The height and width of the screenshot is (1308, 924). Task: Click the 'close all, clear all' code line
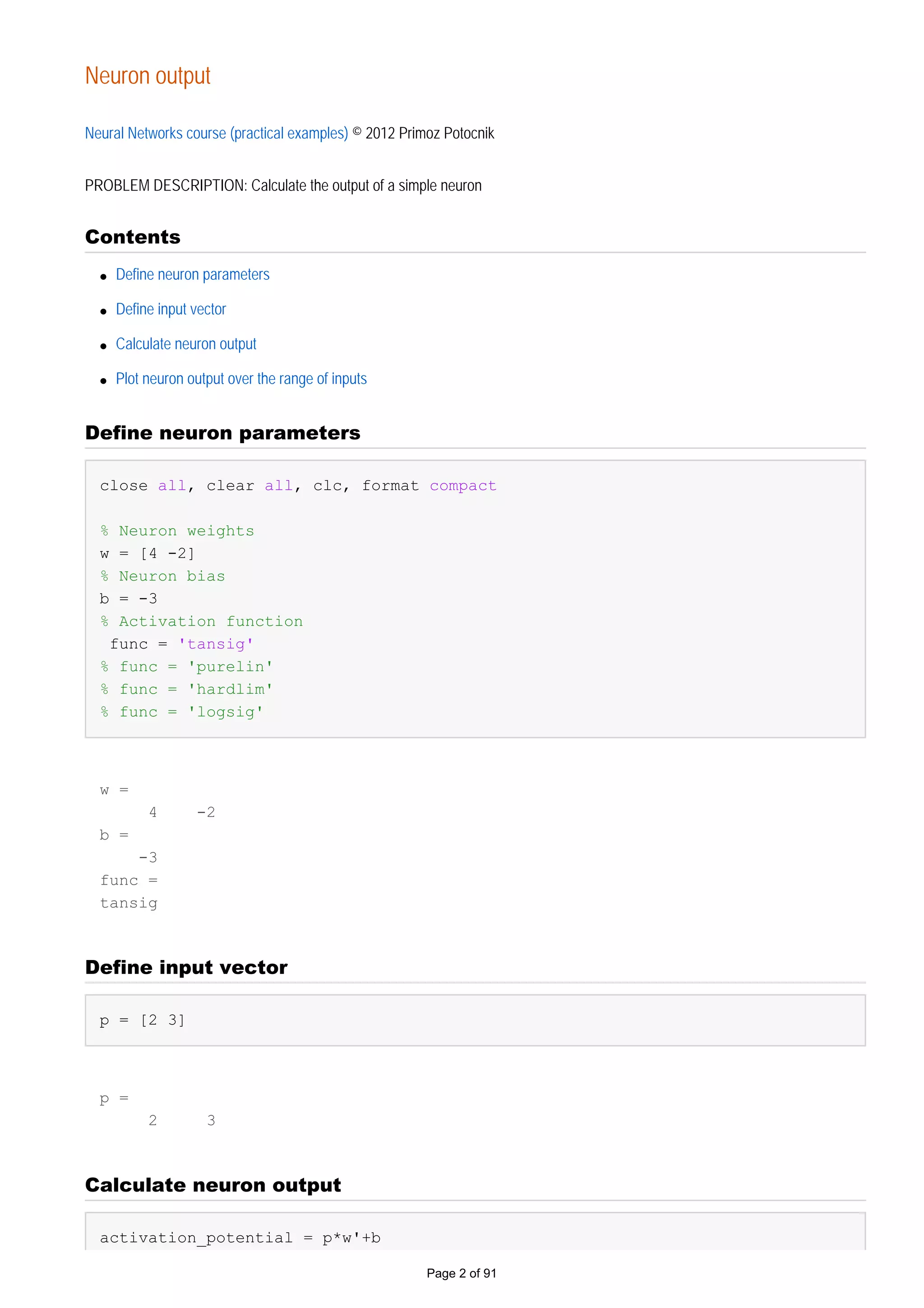point(298,486)
